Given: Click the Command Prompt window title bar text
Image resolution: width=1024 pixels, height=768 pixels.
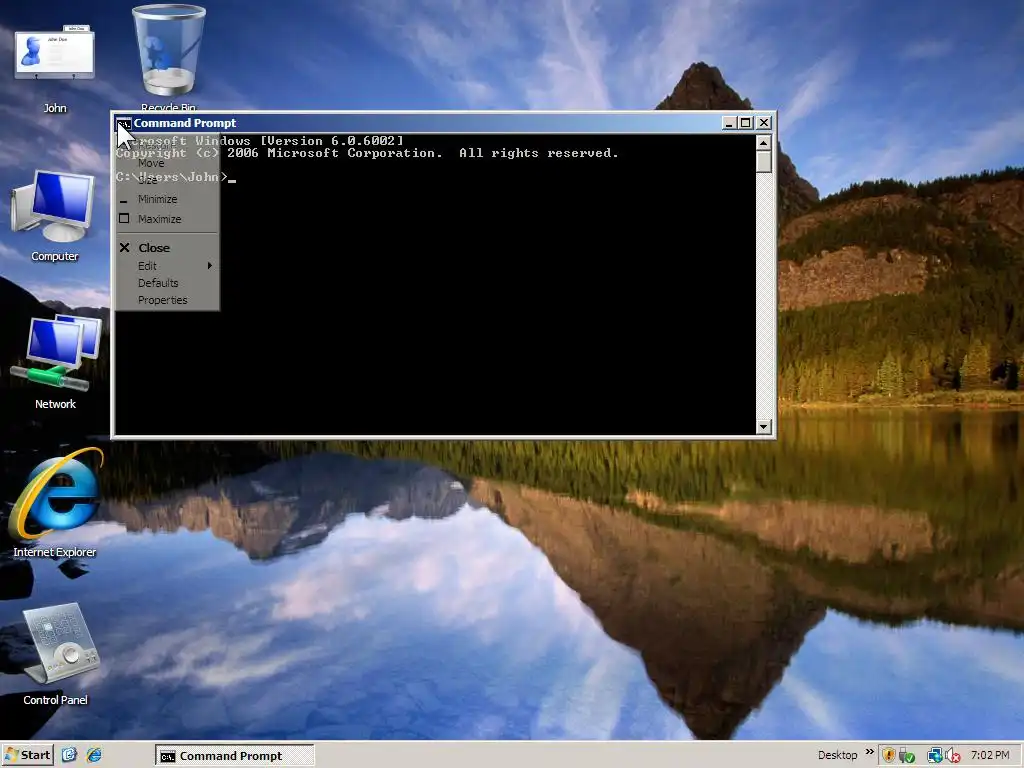Looking at the screenshot, I should tap(185, 123).
